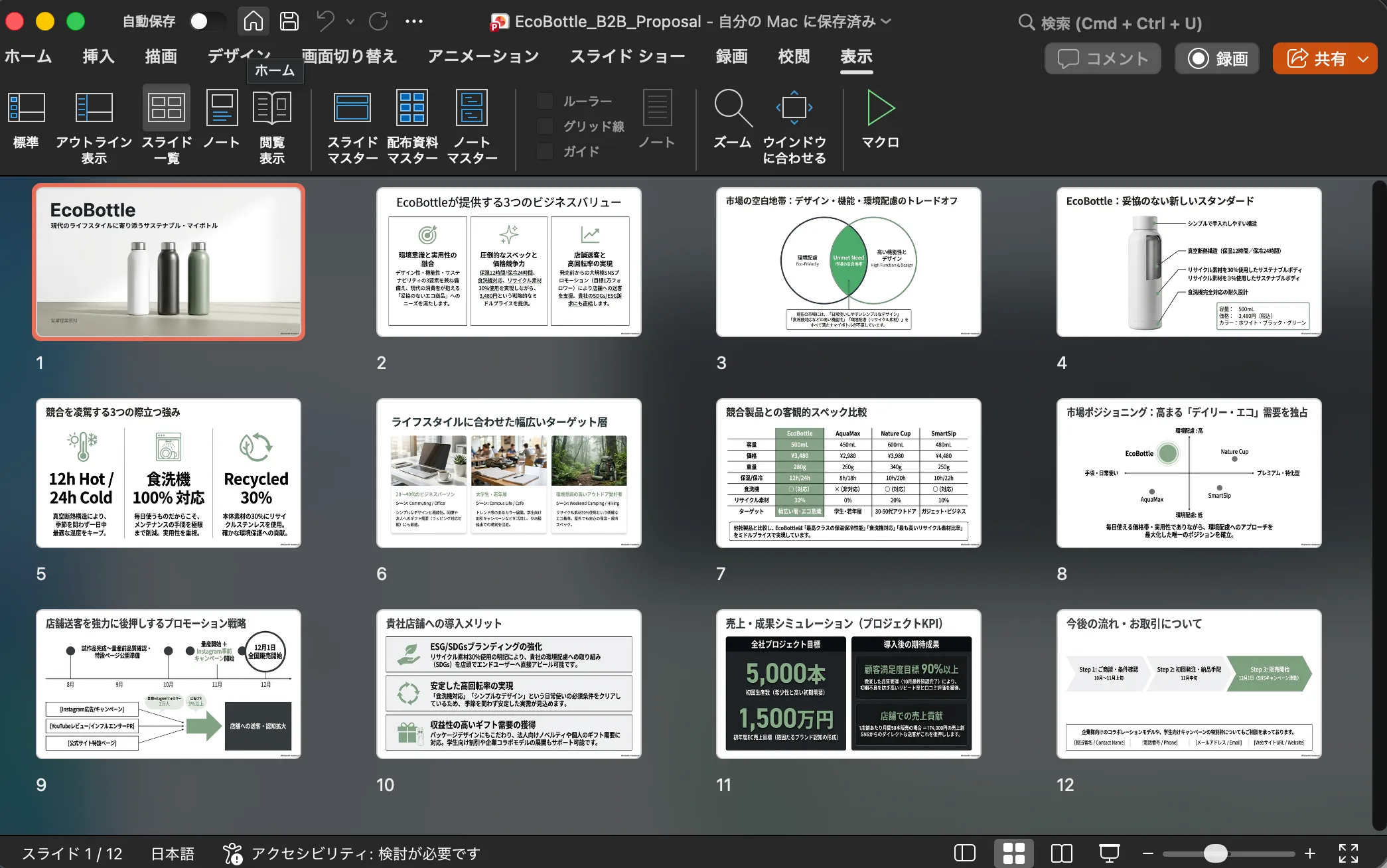This screenshot has height=868, width=1387.
Task: Start slideshow from status bar icon
Action: [1110, 853]
